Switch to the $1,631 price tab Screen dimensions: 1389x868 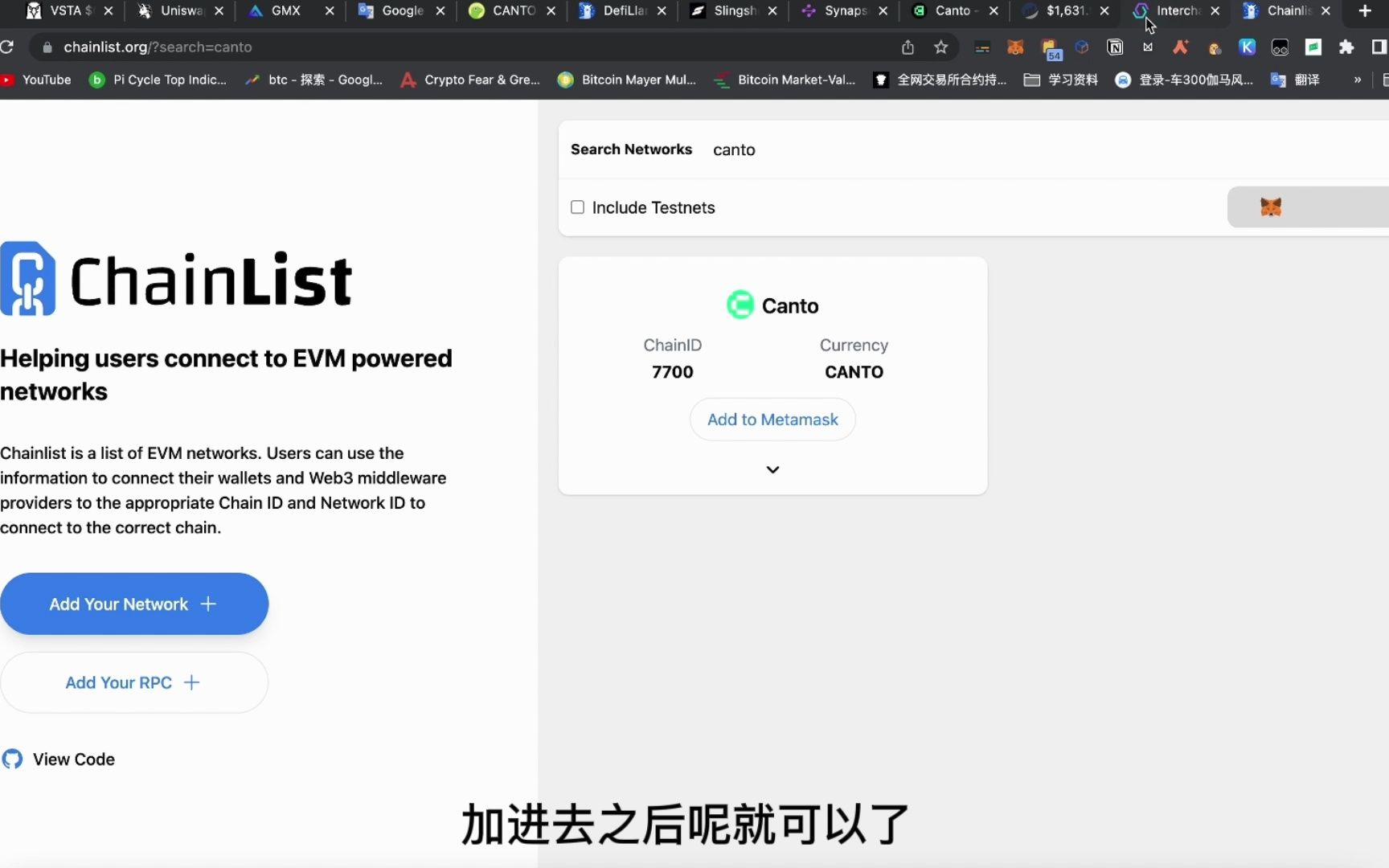1066,10
